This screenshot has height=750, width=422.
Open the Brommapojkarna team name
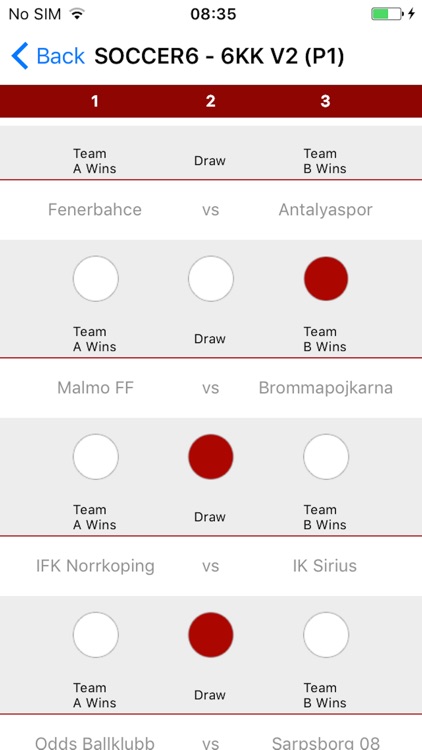[325, 388]
